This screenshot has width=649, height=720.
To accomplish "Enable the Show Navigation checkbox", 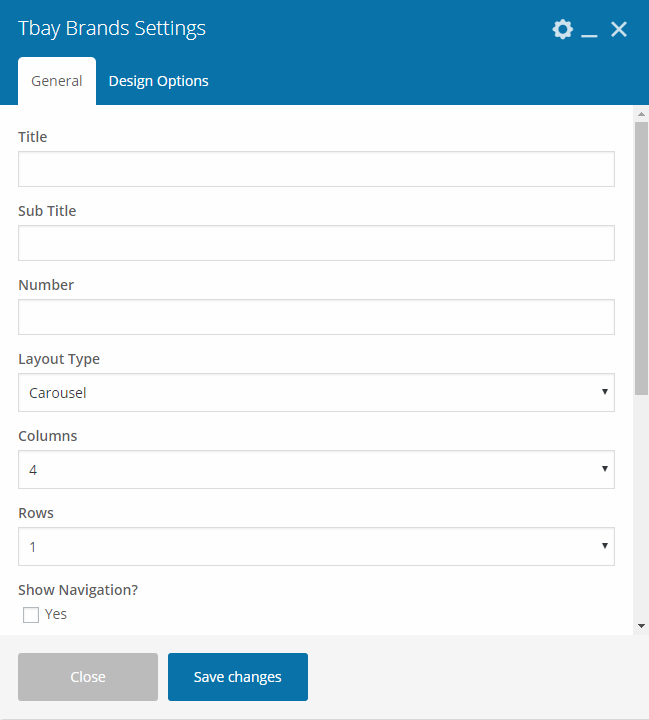I will coord(31,615).
